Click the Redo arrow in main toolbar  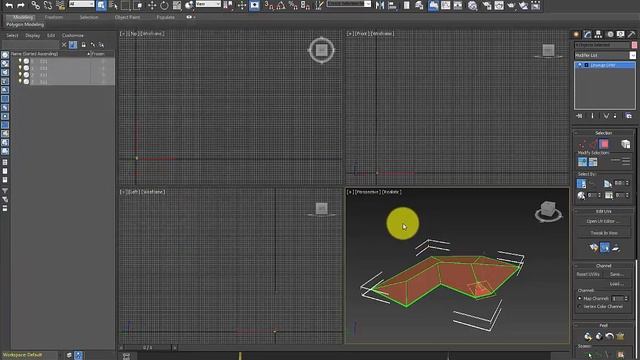coord(21,5)
